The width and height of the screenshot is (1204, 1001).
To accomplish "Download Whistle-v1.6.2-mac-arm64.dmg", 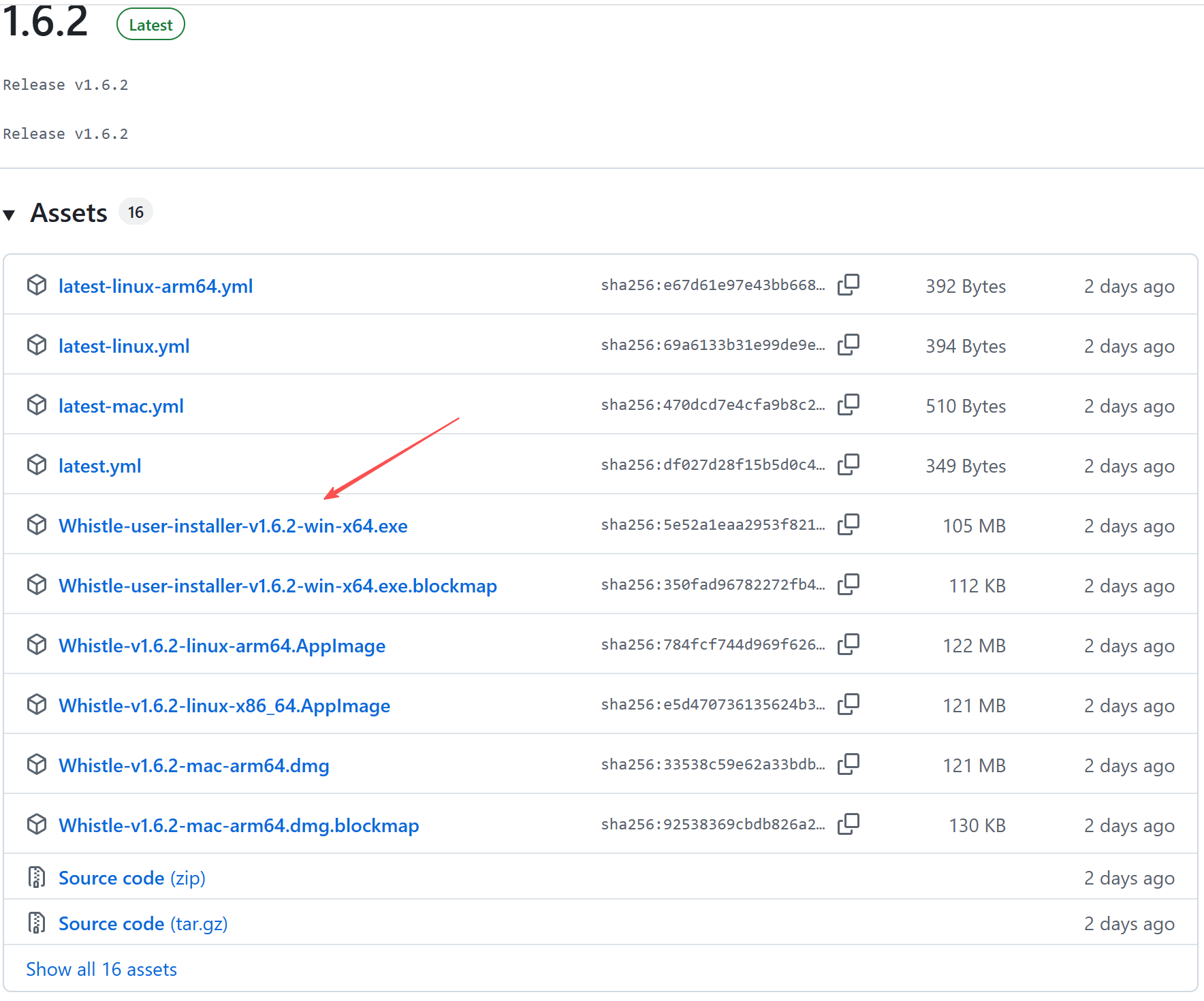I will (193, 765).
